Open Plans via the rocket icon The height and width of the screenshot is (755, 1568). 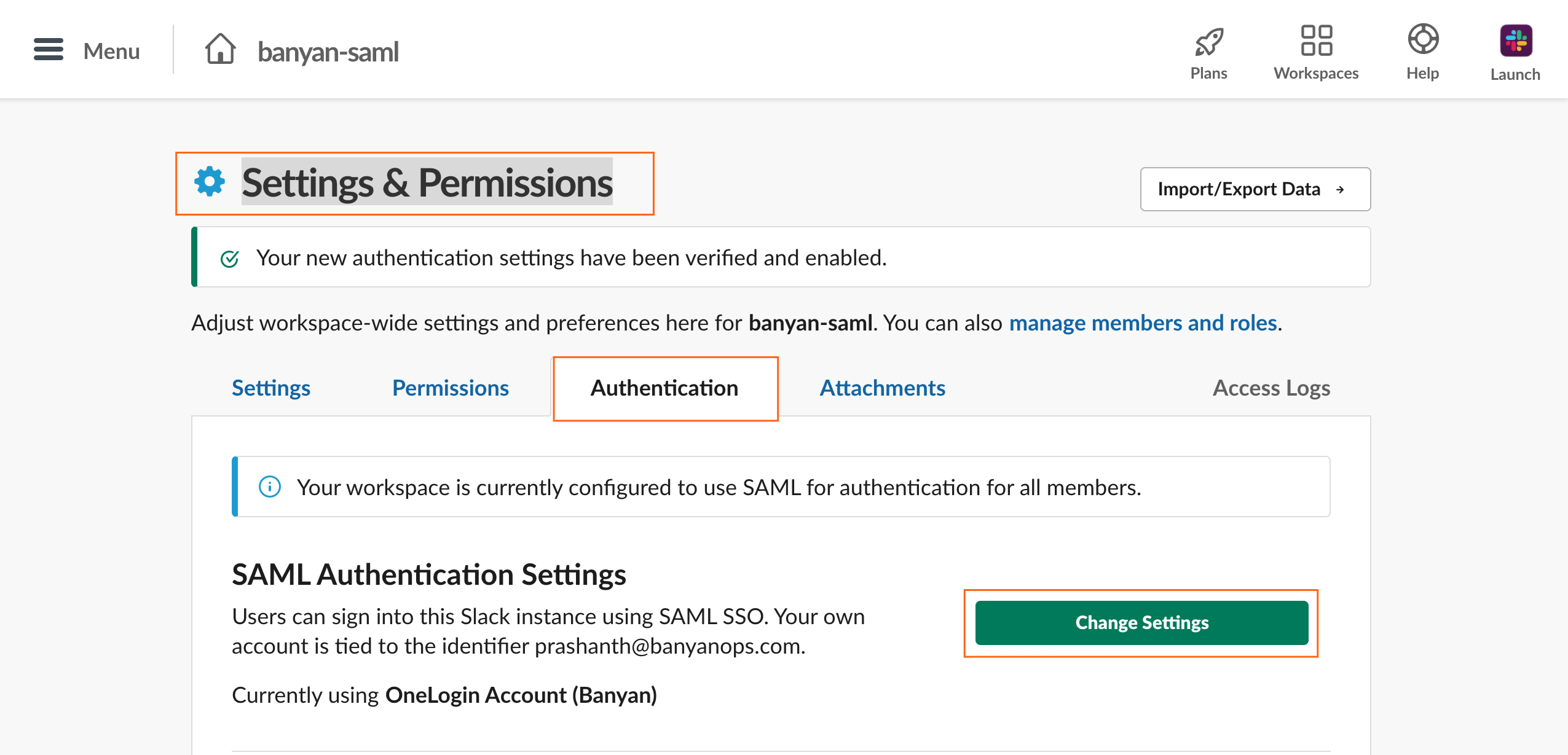coord(1208,41)
